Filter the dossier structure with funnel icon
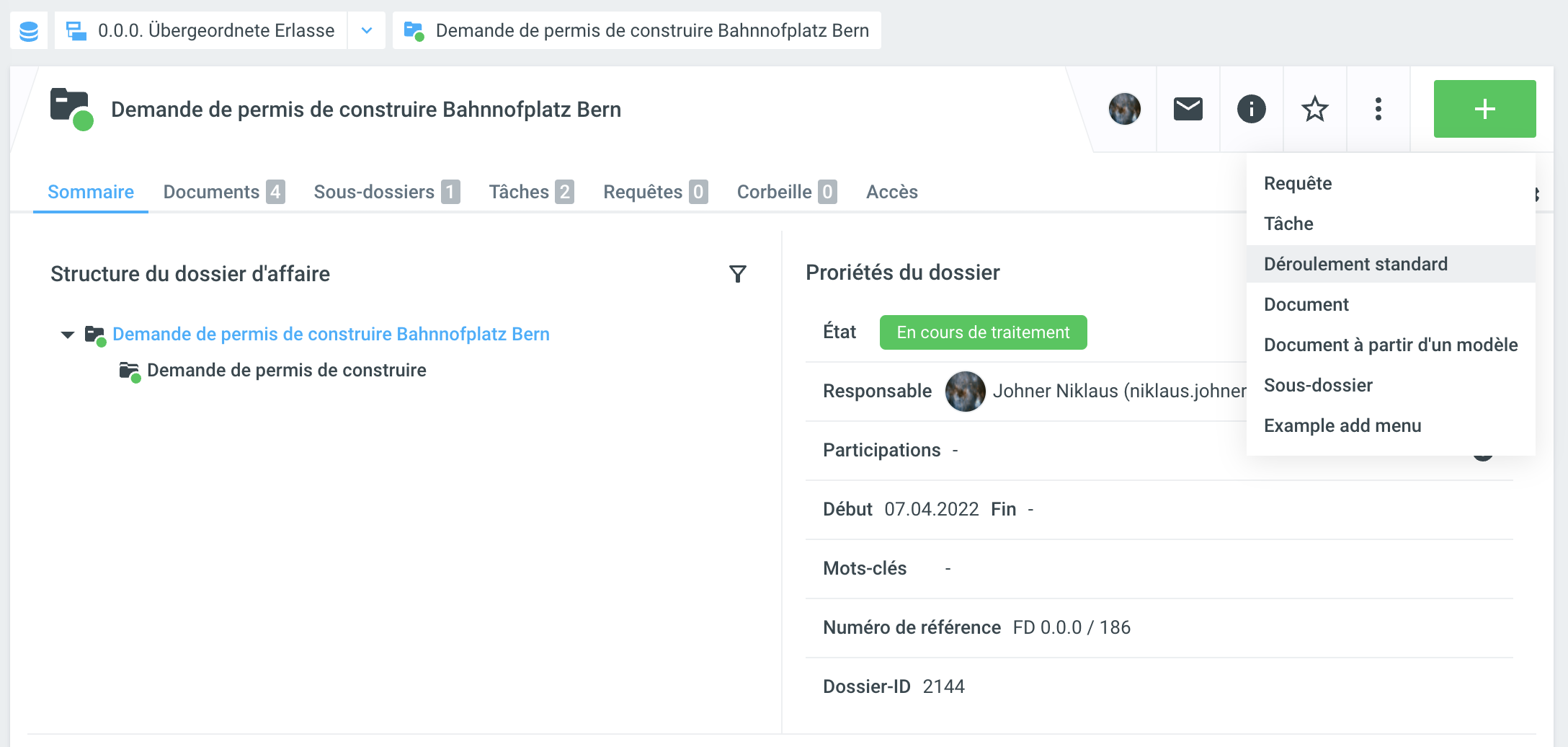Screen dimensions: 1568x747 click(737, 274)
